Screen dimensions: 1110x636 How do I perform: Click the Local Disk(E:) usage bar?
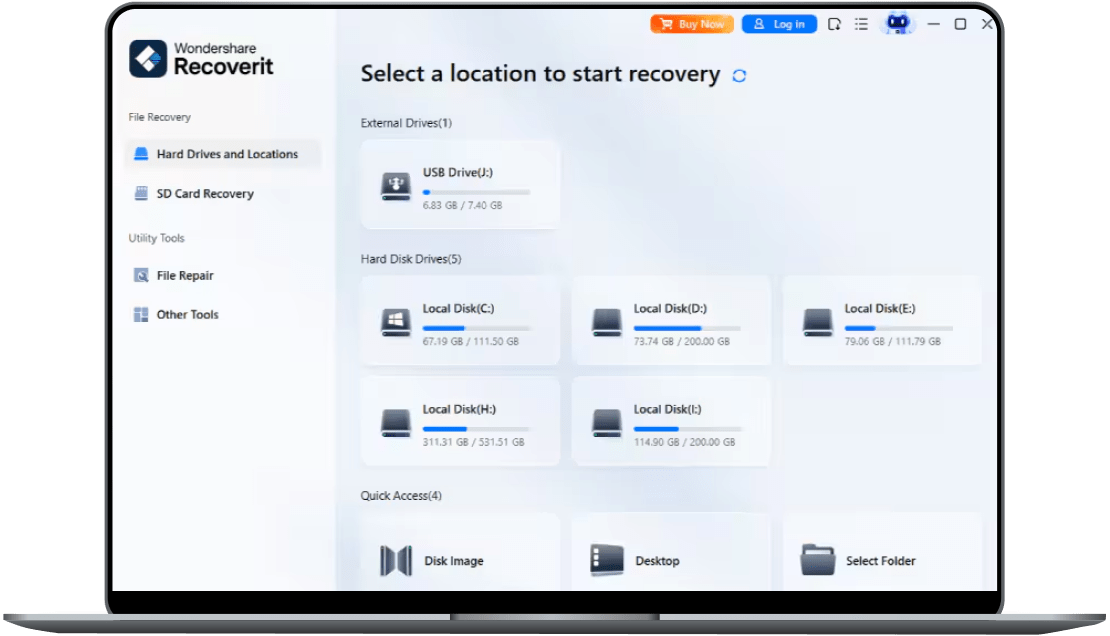click(898, 328)
